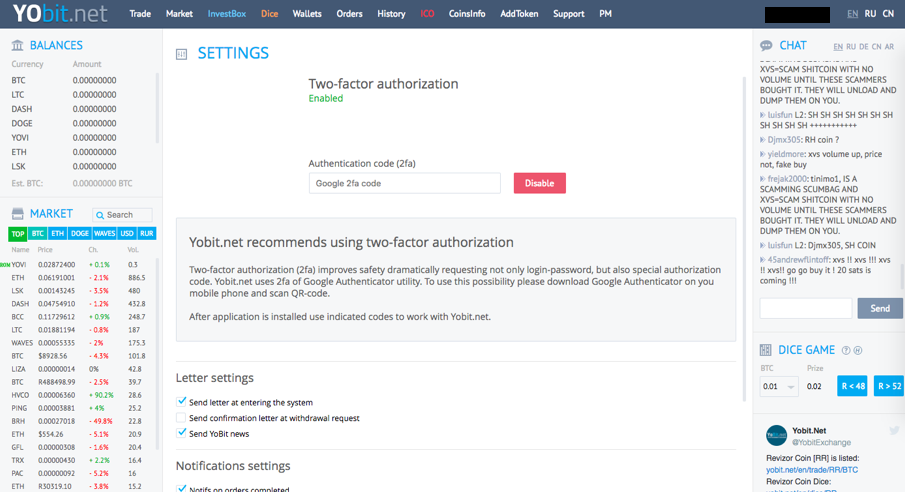Switch chat language to AR
Image resolution: width=905 pixels, height=492 pixels.
(x=889, y=47)
